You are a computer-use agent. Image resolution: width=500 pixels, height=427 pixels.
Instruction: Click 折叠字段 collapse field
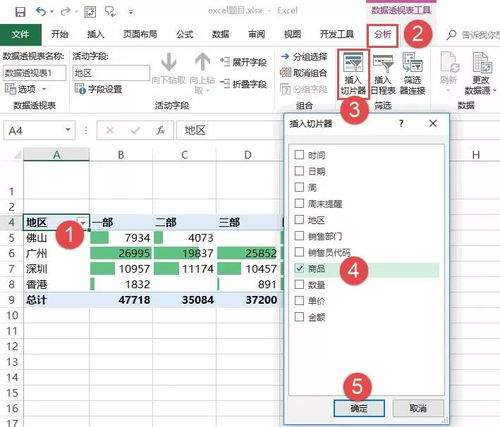tap(244, 84)
